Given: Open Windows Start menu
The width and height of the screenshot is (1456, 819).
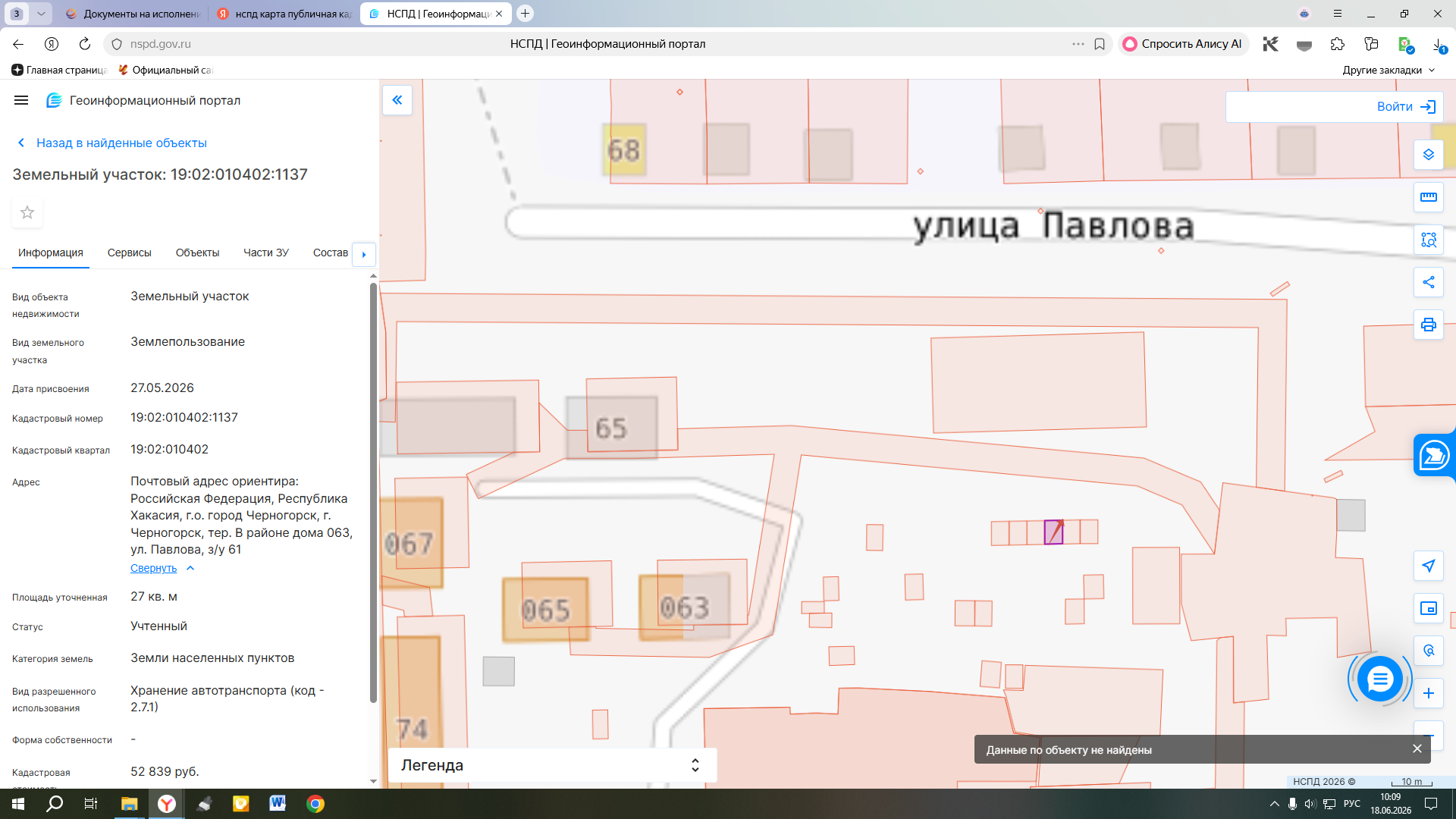Looking at the screenshot, I should [18, 804].
